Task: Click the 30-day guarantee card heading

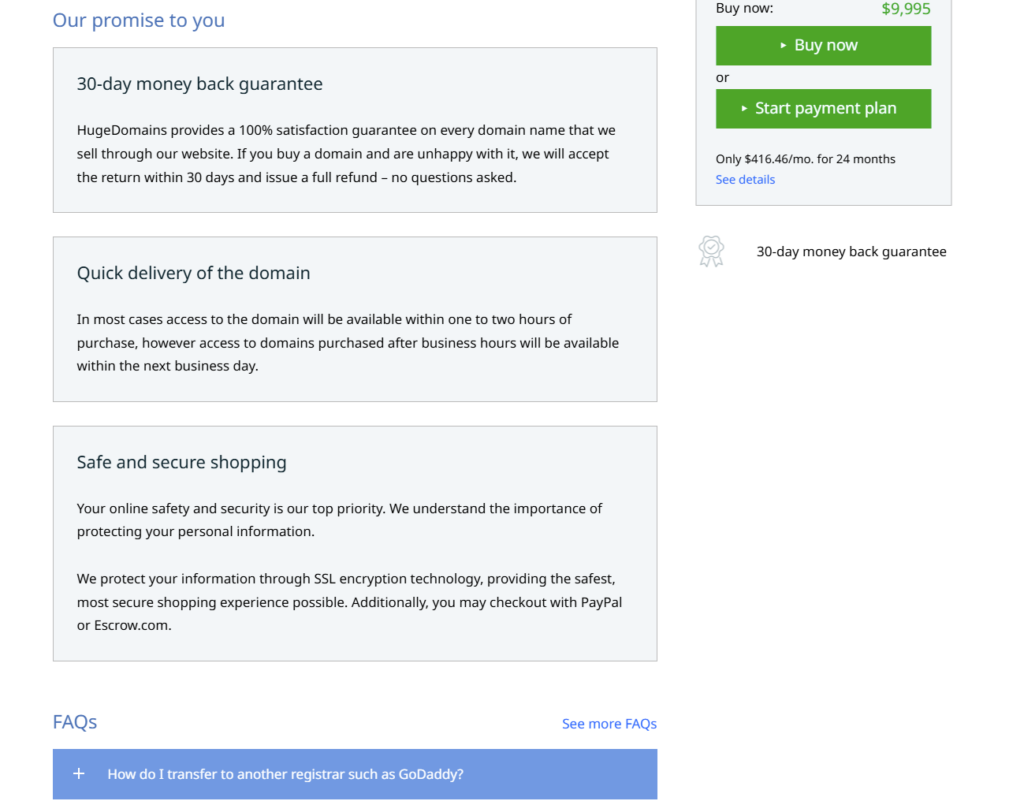Action: [x=200, y=84]
